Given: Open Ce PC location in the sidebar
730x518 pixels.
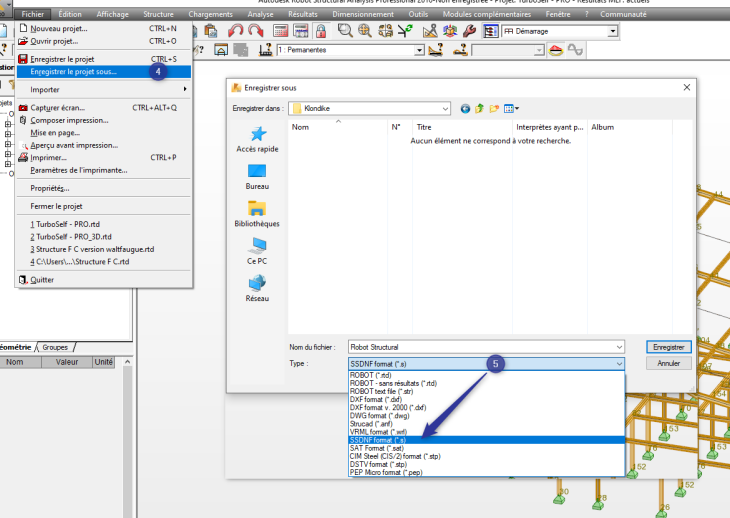Looking at the screenshot, I should click(257, 250).
